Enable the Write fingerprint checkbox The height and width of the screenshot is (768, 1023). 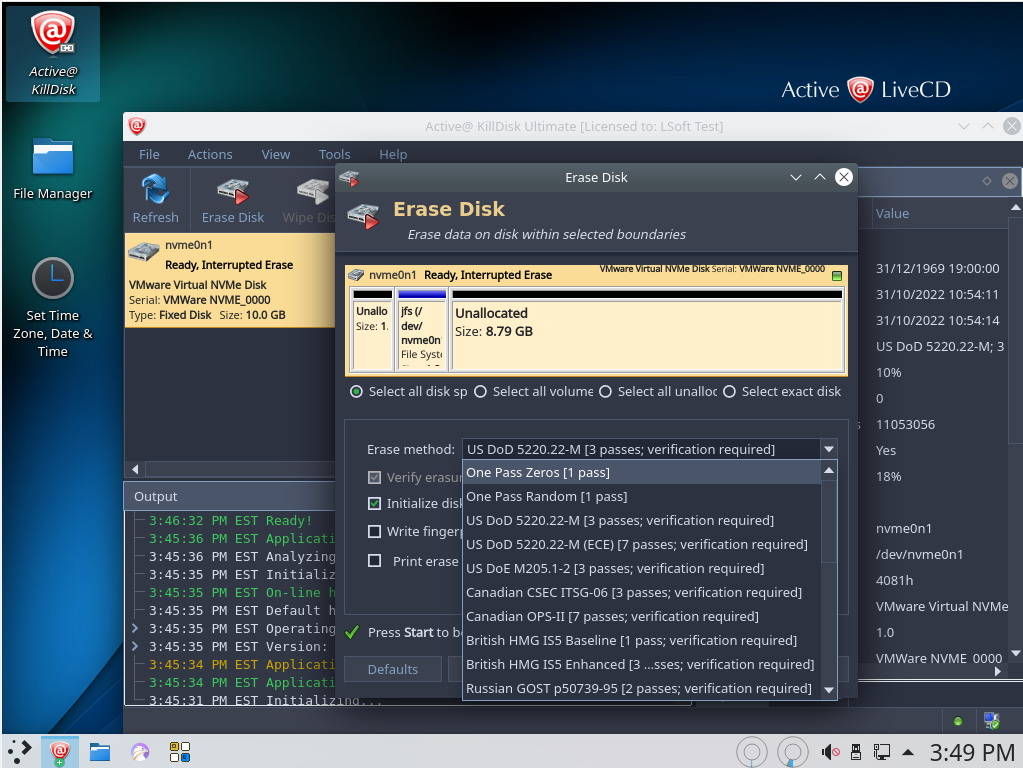375,532
